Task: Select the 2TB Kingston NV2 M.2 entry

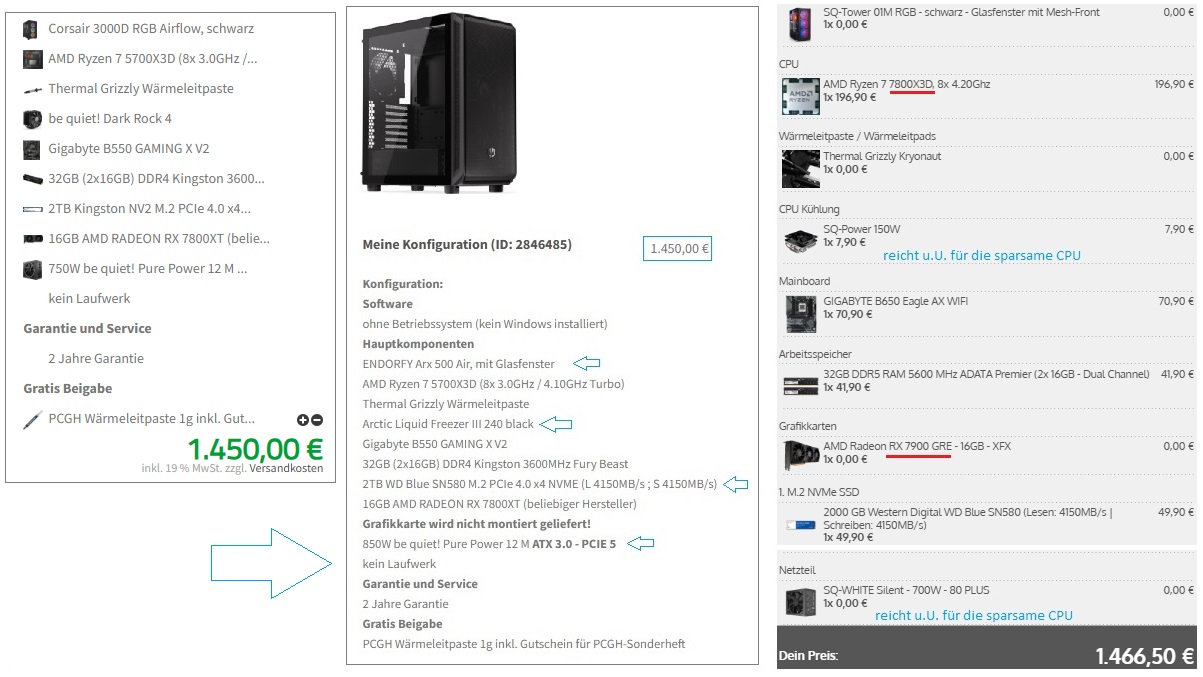Action: coord(150,209)
